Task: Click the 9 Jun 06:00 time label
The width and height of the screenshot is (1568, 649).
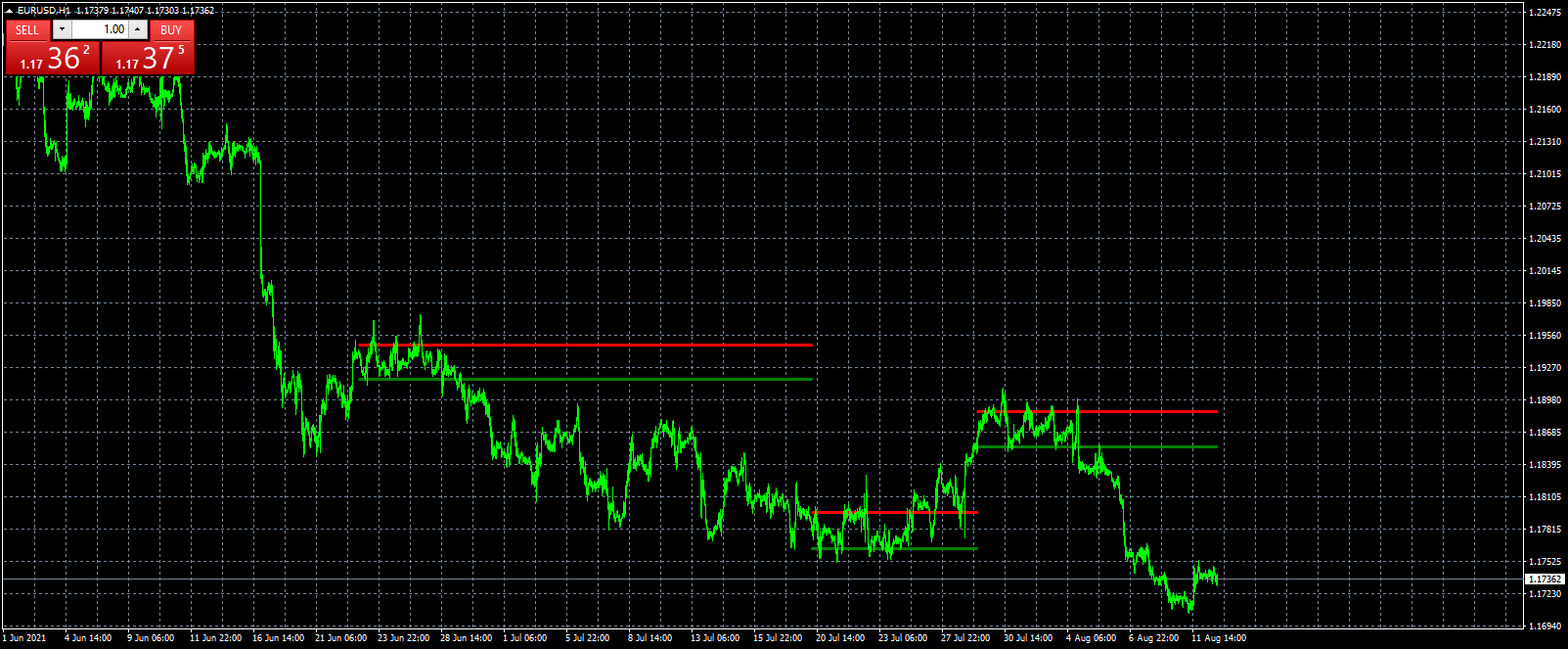Action: [x=151, y=638]
